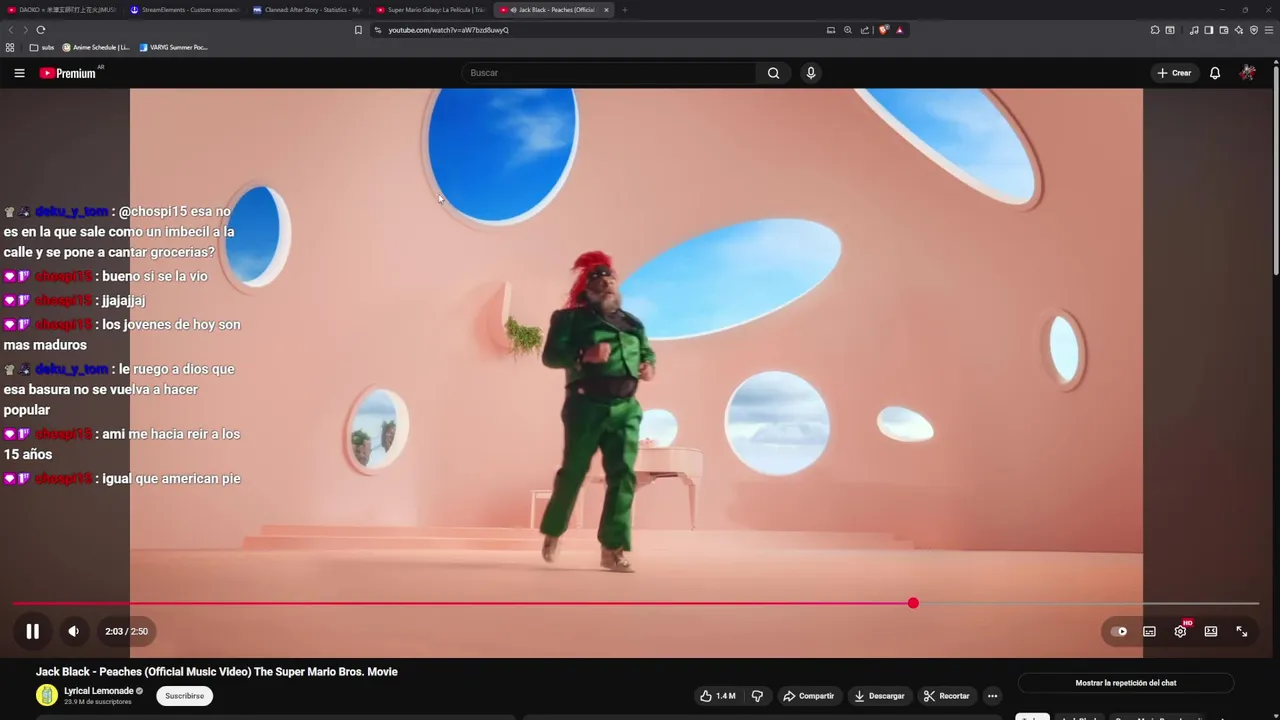Switch to the Super Mario Galaxy tab

[430, 10]
